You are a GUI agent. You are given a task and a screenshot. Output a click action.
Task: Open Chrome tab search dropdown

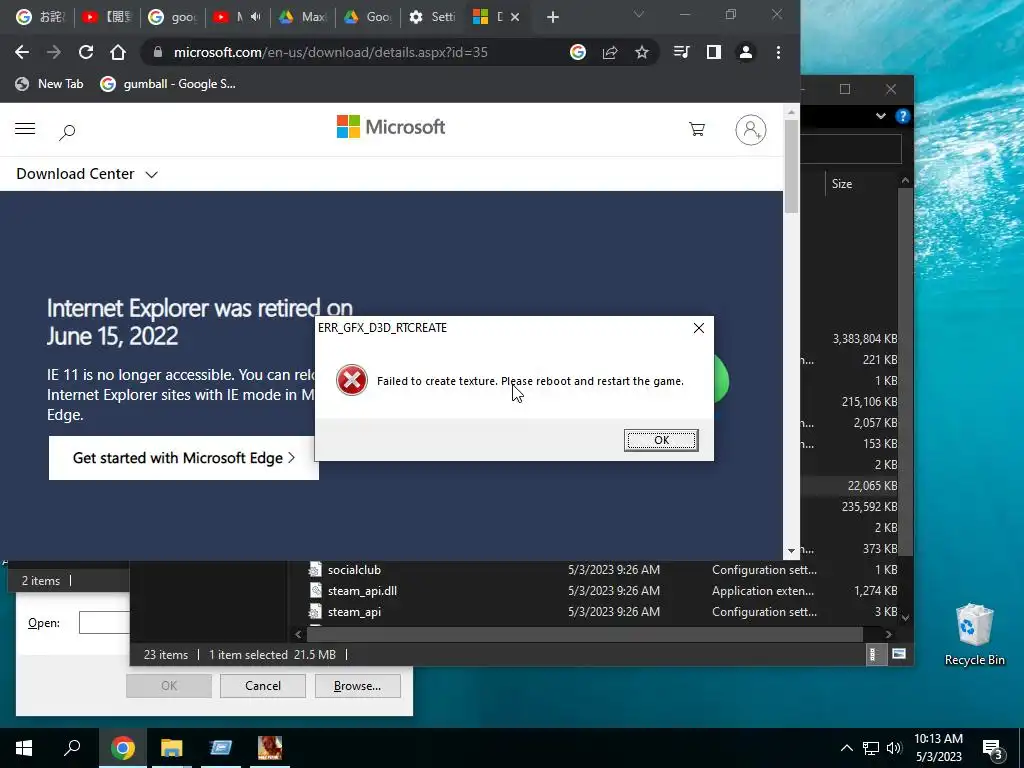639,14
